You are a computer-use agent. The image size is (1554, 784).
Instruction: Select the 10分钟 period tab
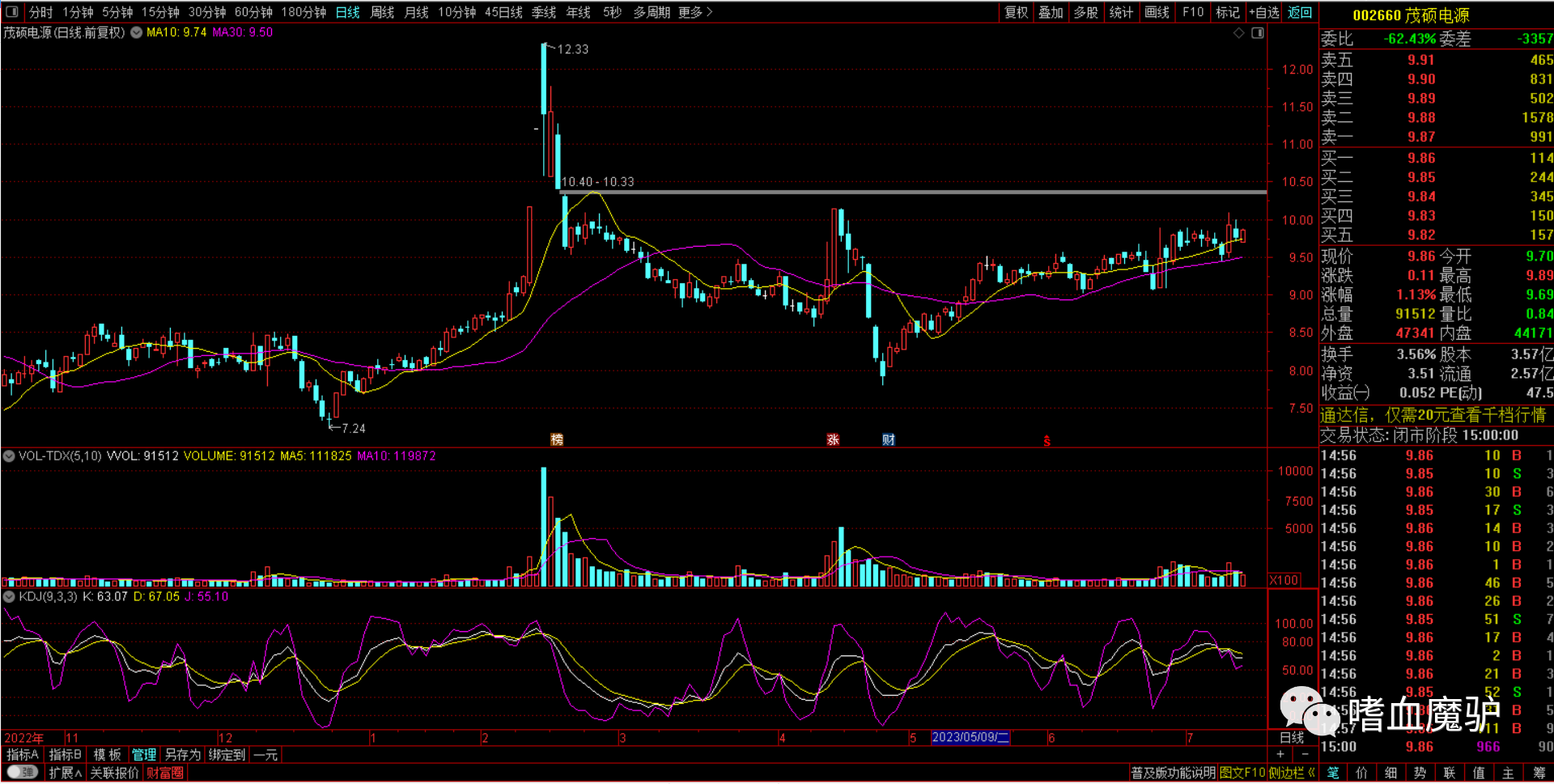pos(456,12)
